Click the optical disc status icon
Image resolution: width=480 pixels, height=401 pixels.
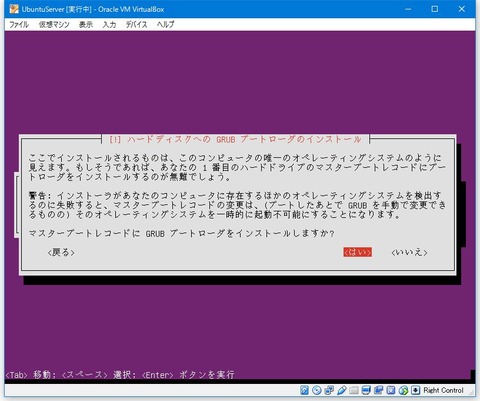[x=317, y=390]
